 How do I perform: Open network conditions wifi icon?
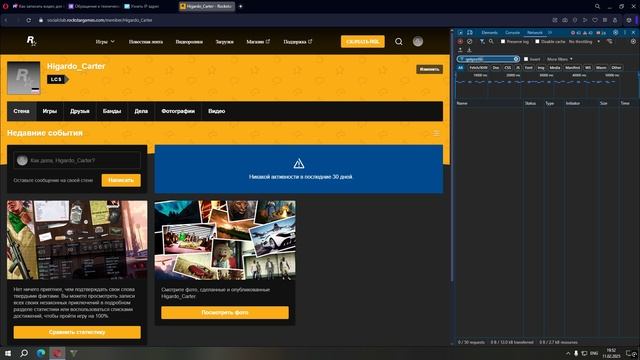[609, 42]
